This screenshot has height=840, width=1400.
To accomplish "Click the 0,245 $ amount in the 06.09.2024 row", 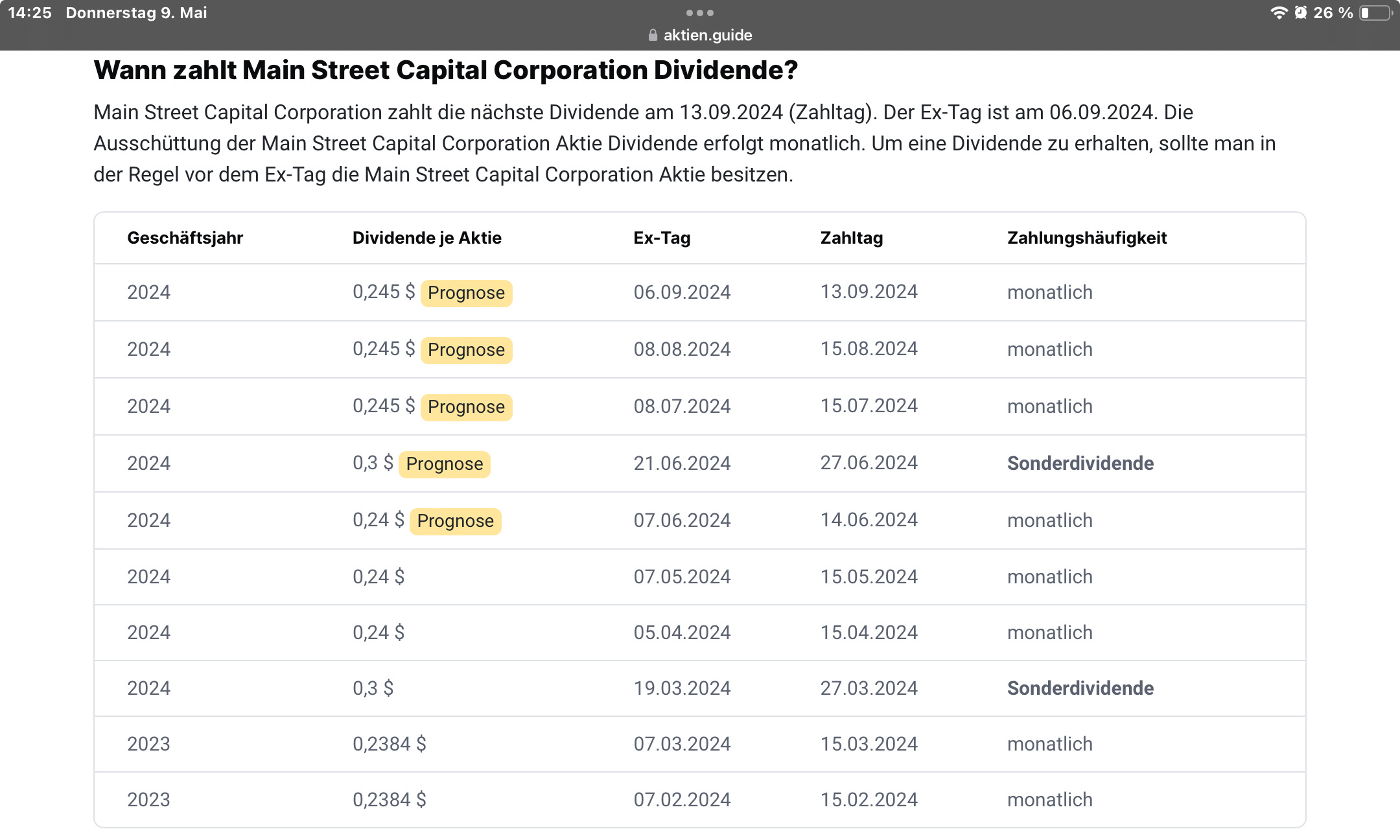I will pos(384,292).
